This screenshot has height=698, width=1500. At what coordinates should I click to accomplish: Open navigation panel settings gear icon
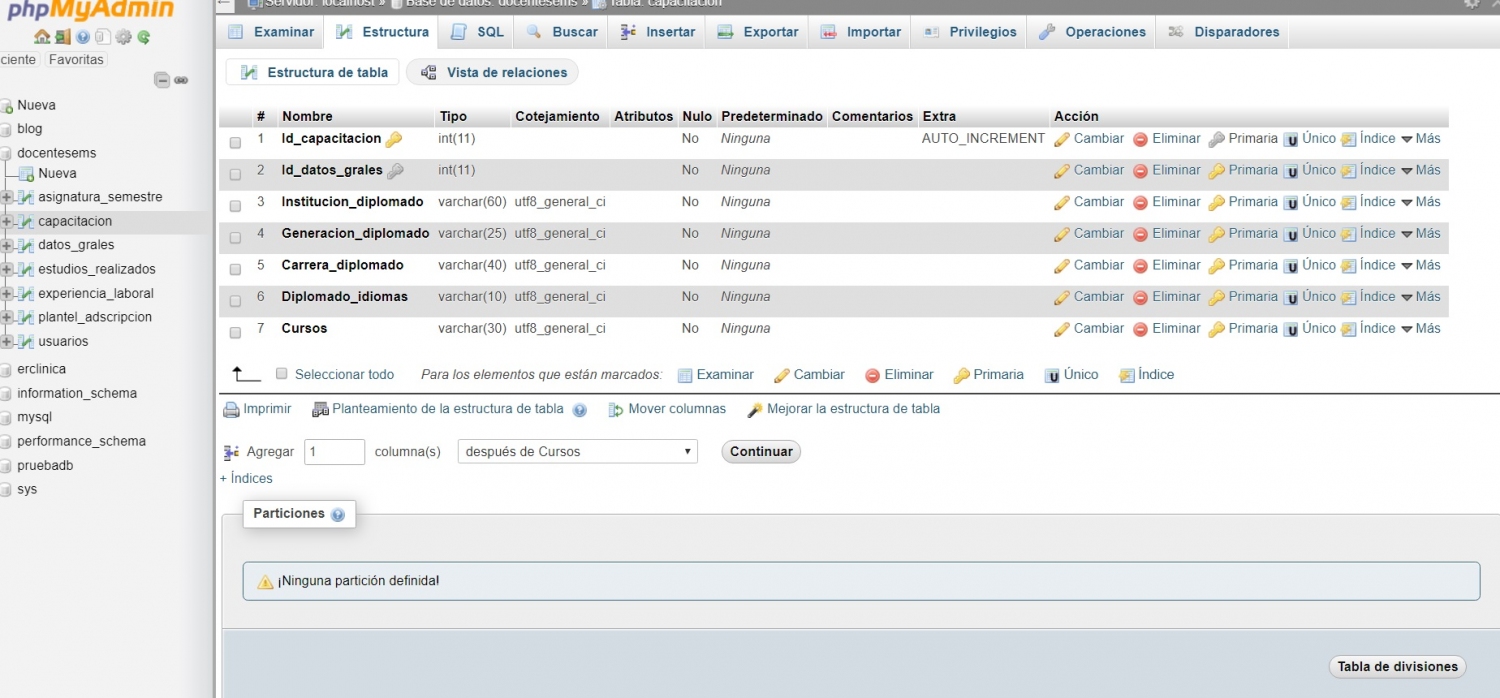pyautogui.click(x=123, y=38)
